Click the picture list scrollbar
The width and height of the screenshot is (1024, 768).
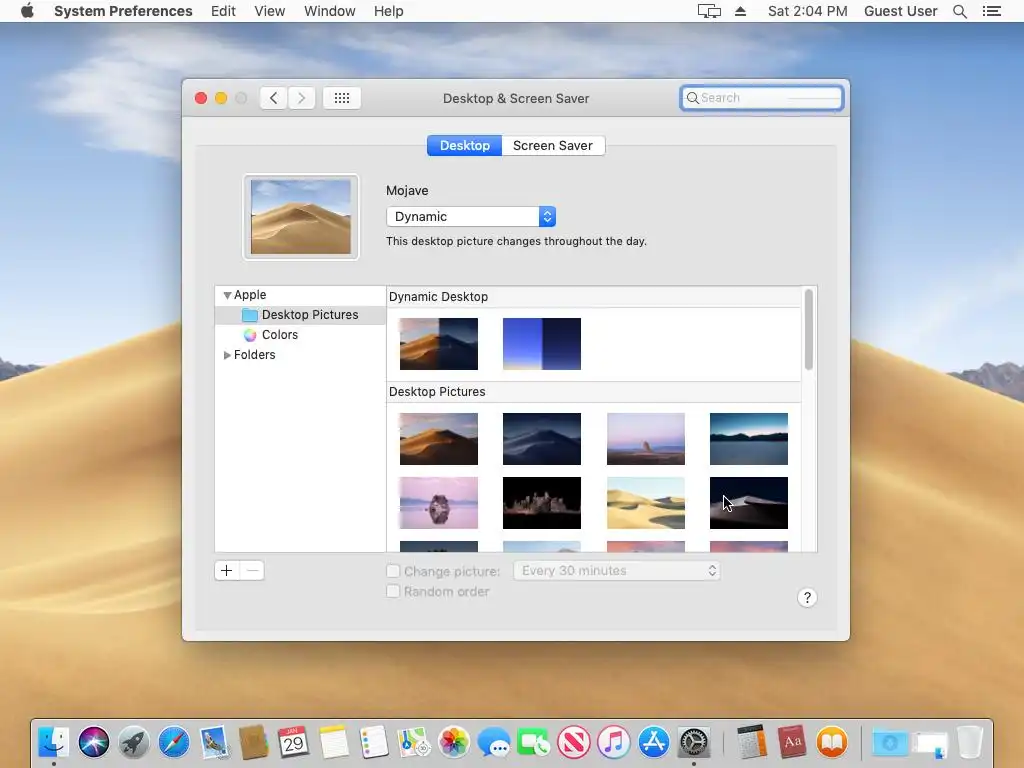point(808,330)
